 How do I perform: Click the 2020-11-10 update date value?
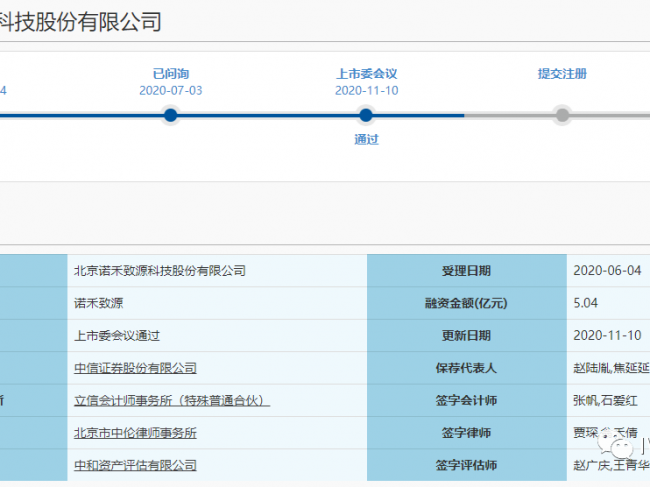point(607,335)
